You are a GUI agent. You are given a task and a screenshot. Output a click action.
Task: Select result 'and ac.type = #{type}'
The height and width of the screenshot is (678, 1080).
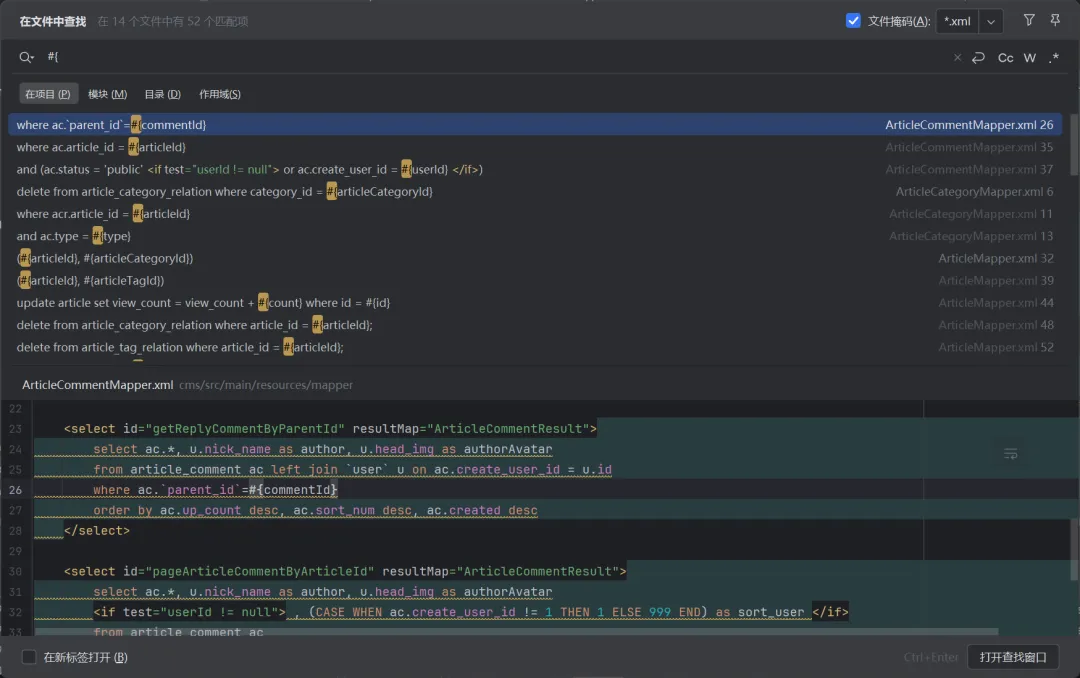click(x=535, y=236)
